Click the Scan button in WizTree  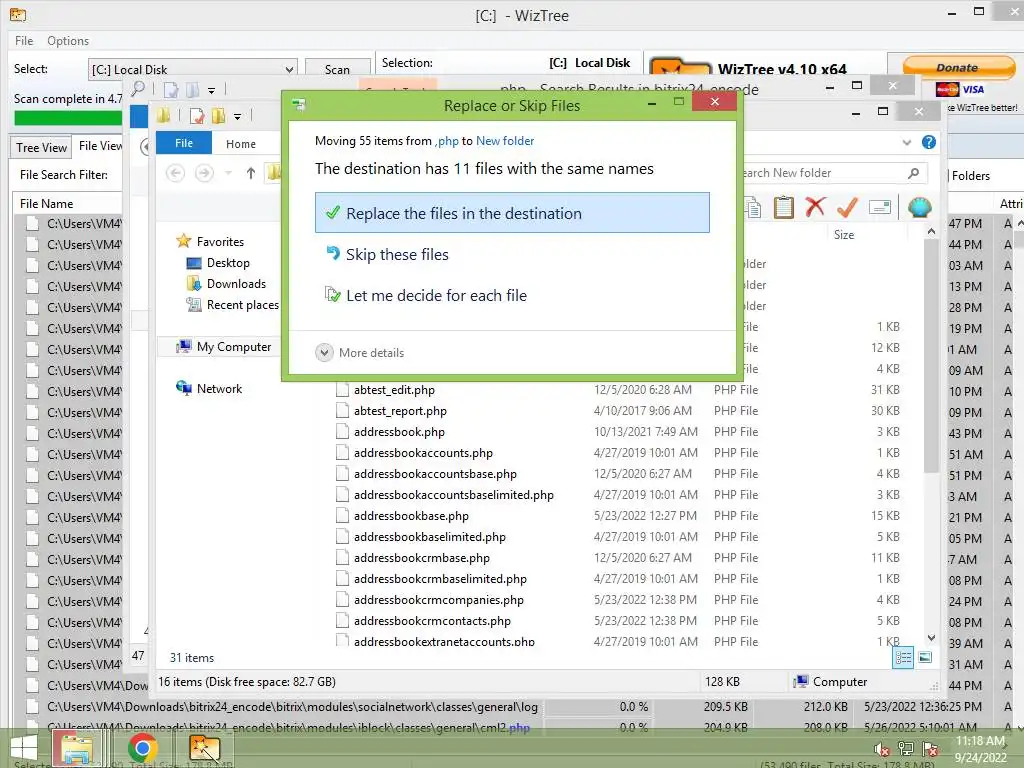tap(337, 69)
